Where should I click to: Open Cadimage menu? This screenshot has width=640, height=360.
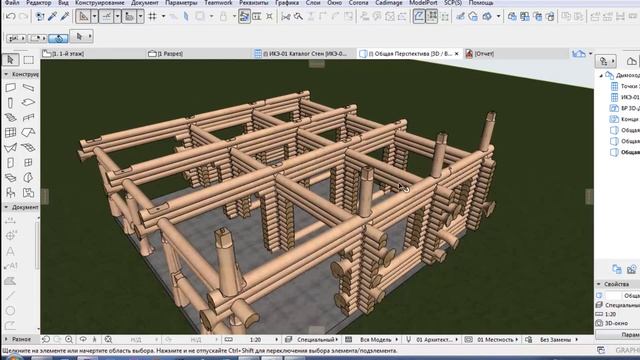coord(389,3)
